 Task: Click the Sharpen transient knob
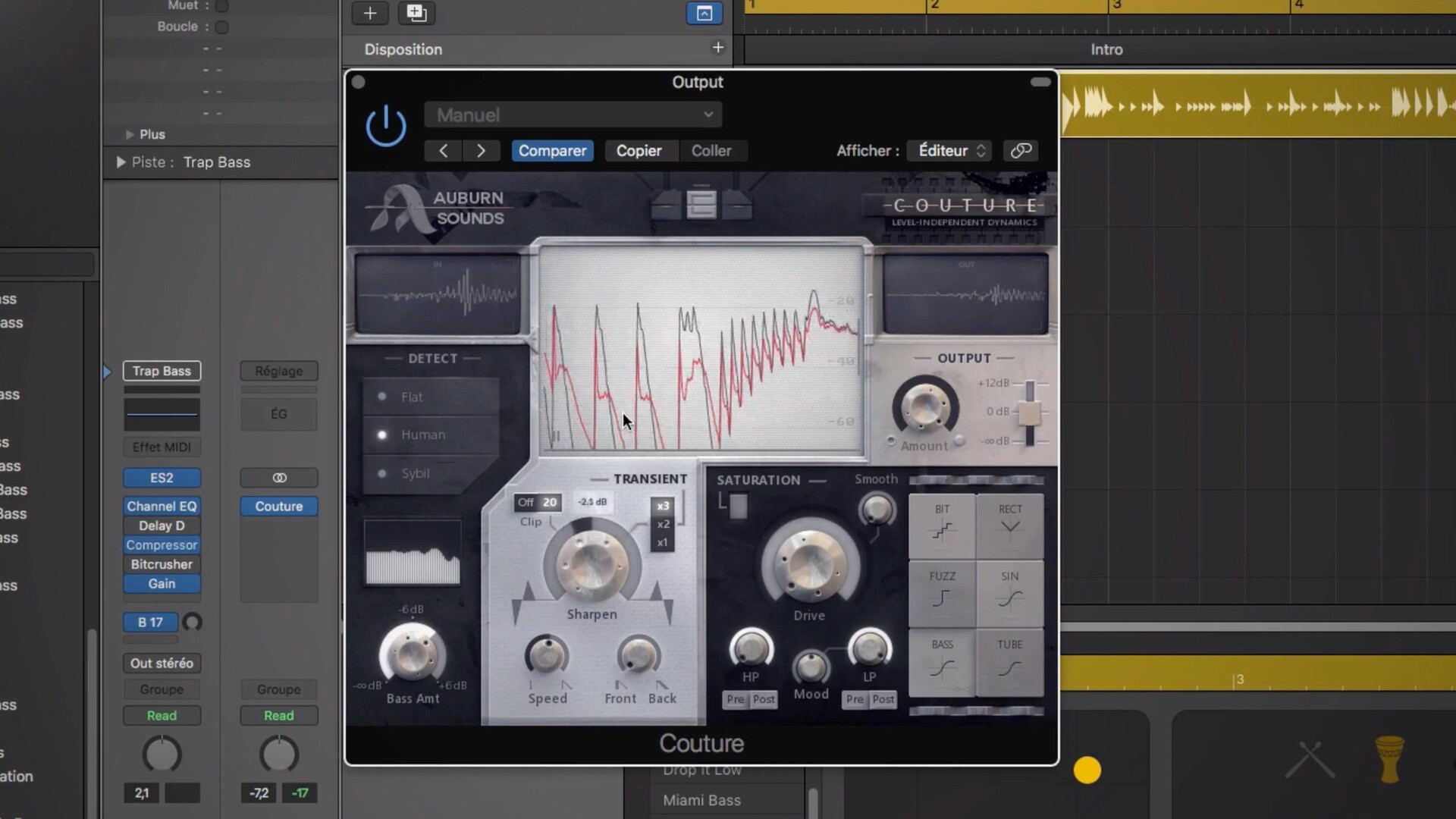tap(591, 565)
